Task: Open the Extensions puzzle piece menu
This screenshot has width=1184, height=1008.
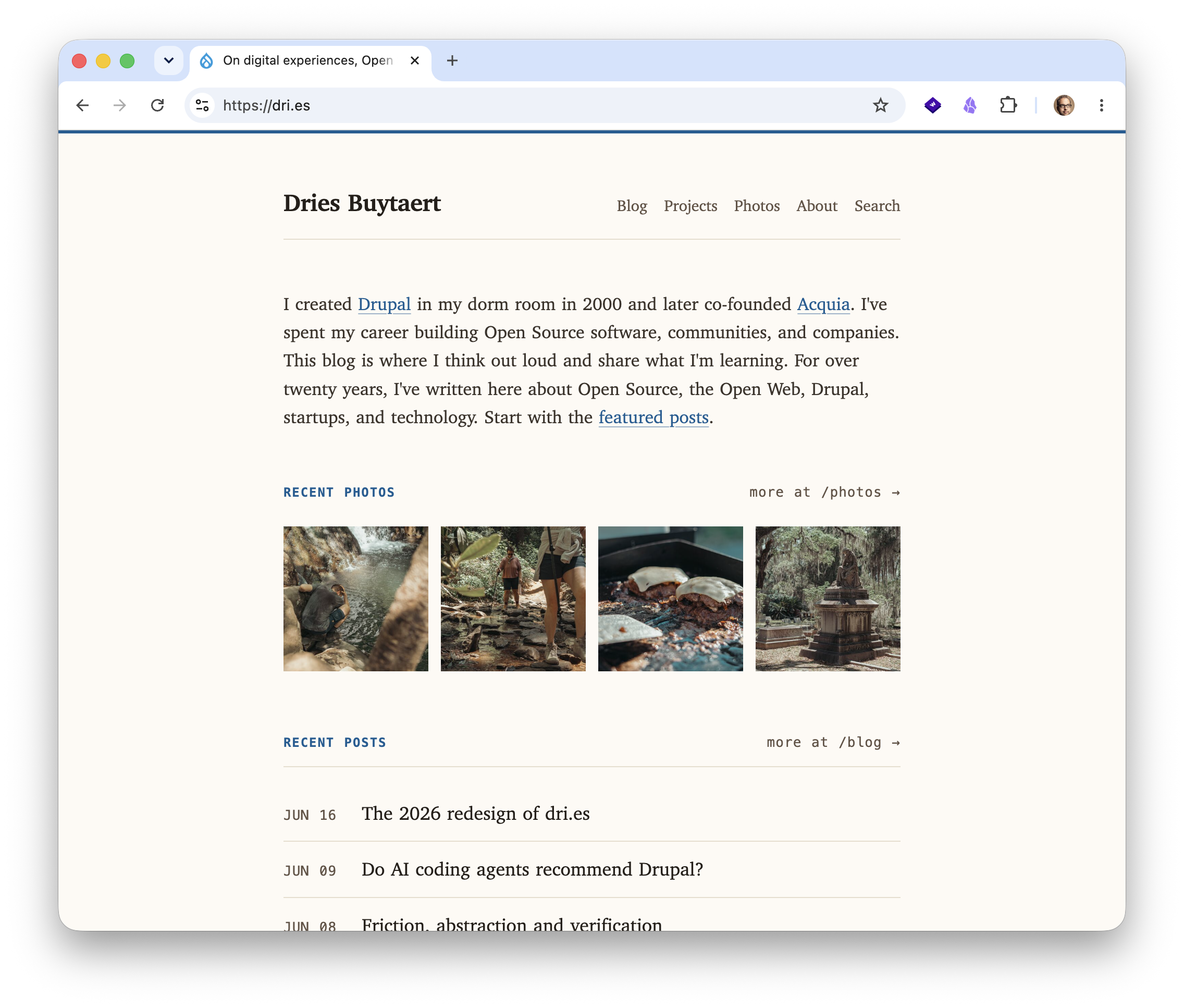Action: [x=1008, y=105]
